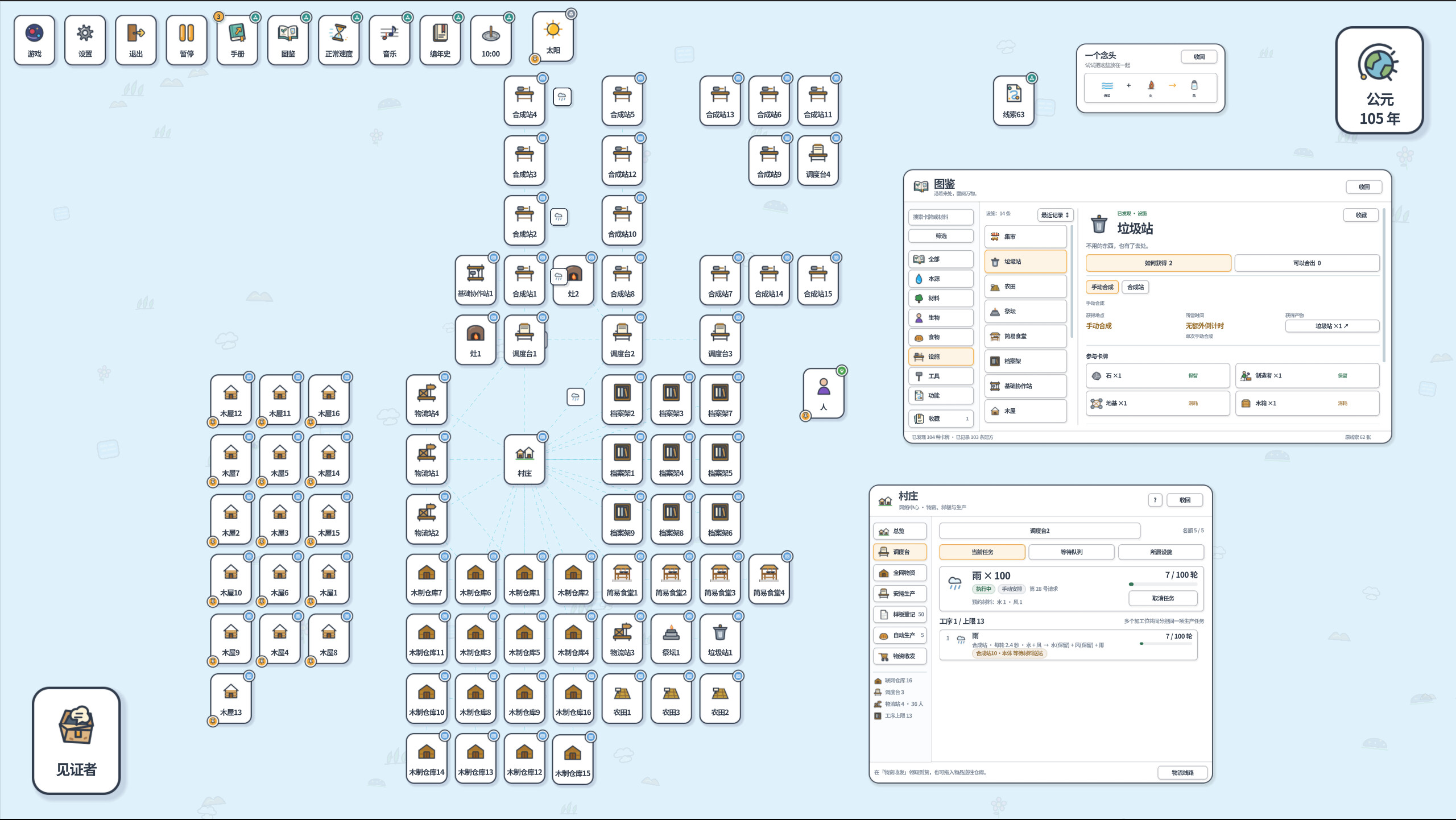Viewport: 1456px width, 820px height.
Task: Click the 雨 × 100 task progress bar
Action: pyautogui.click(x=1163, y=584)
